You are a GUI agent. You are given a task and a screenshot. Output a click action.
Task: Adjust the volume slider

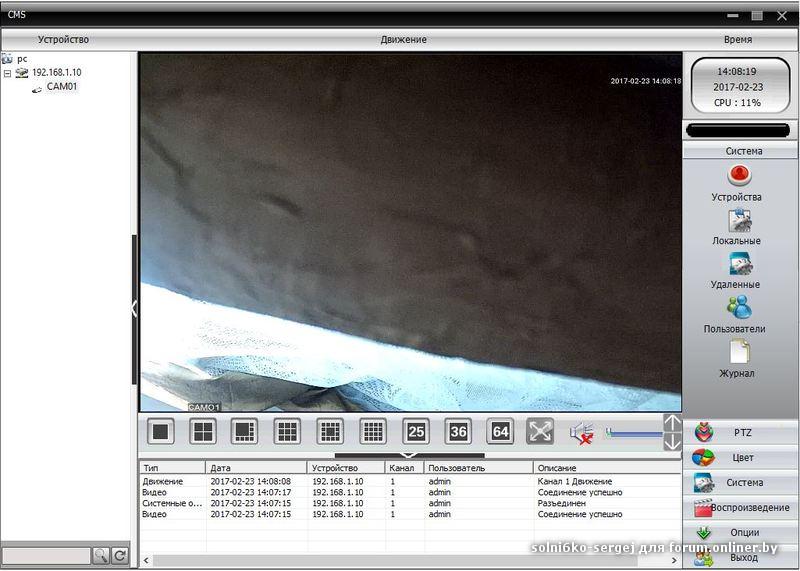click(634, 434)
